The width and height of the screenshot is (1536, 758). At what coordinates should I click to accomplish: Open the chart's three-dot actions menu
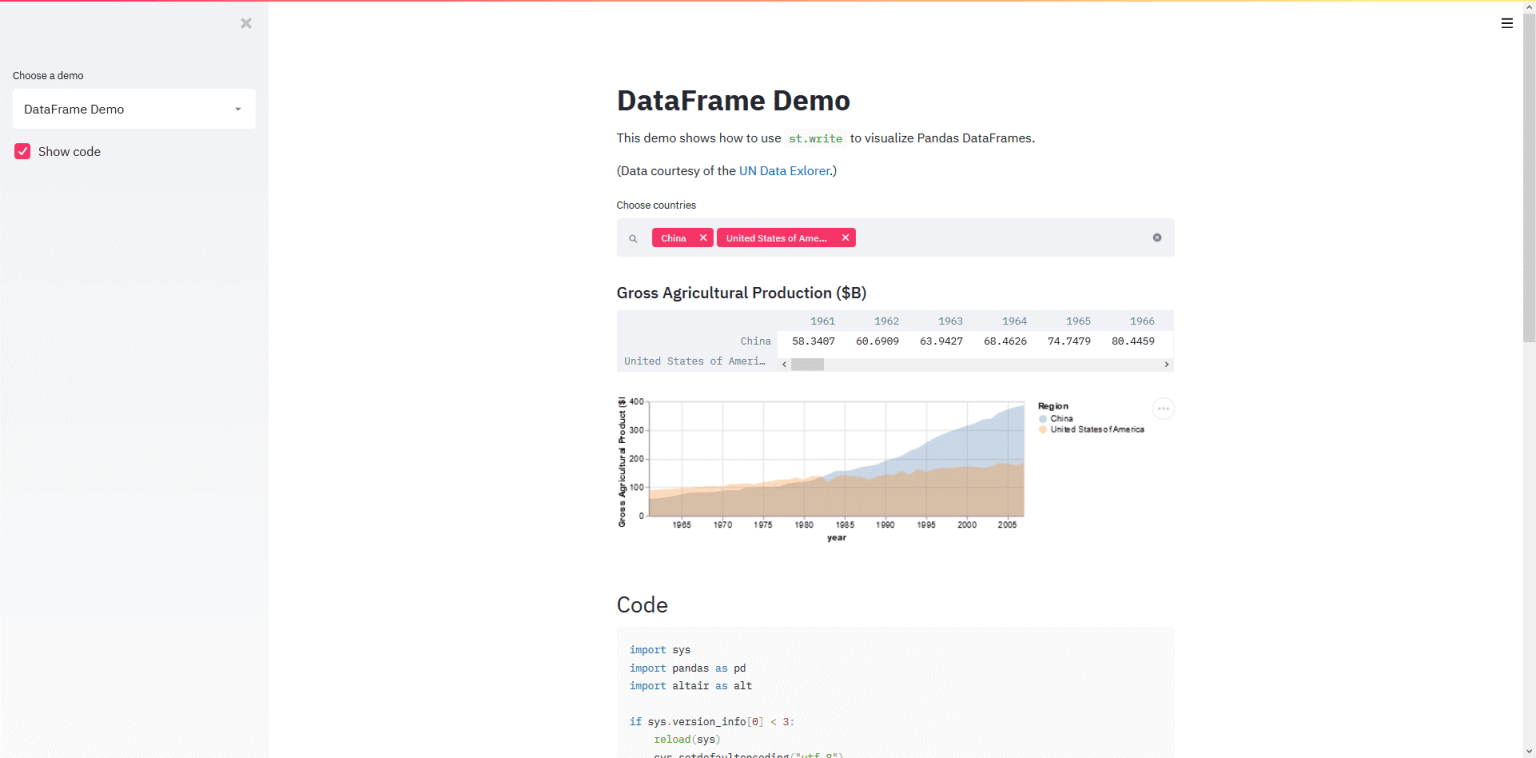pos(1163,408)
